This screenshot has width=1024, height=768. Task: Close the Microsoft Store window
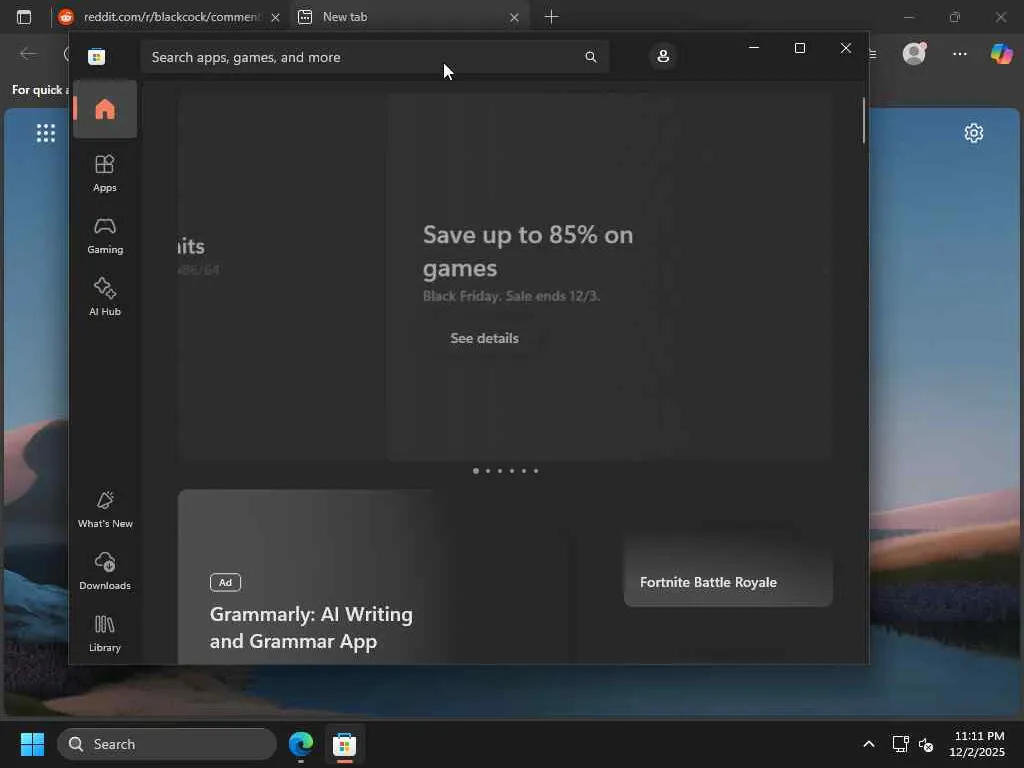(846, 48)
